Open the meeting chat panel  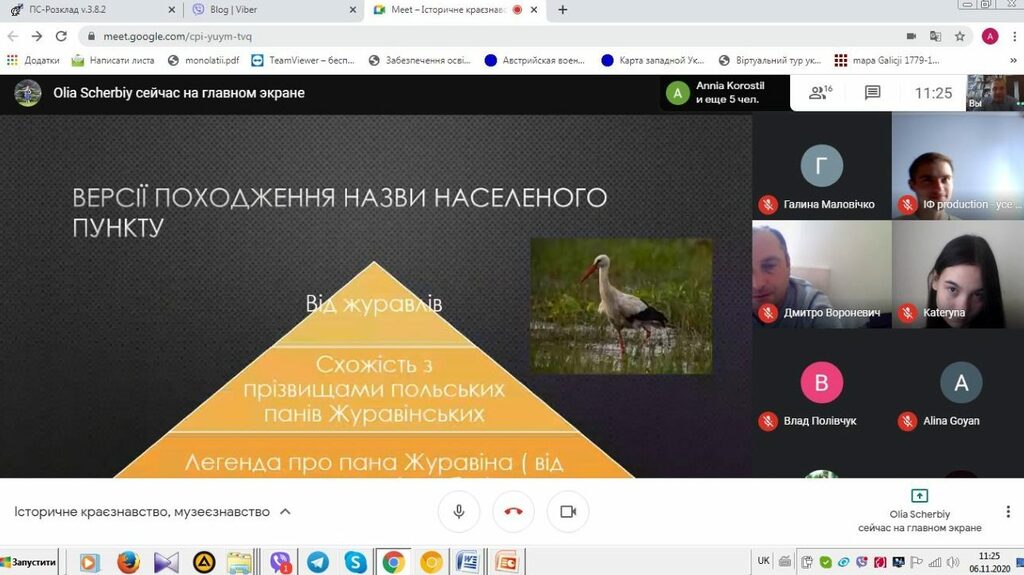872,93
